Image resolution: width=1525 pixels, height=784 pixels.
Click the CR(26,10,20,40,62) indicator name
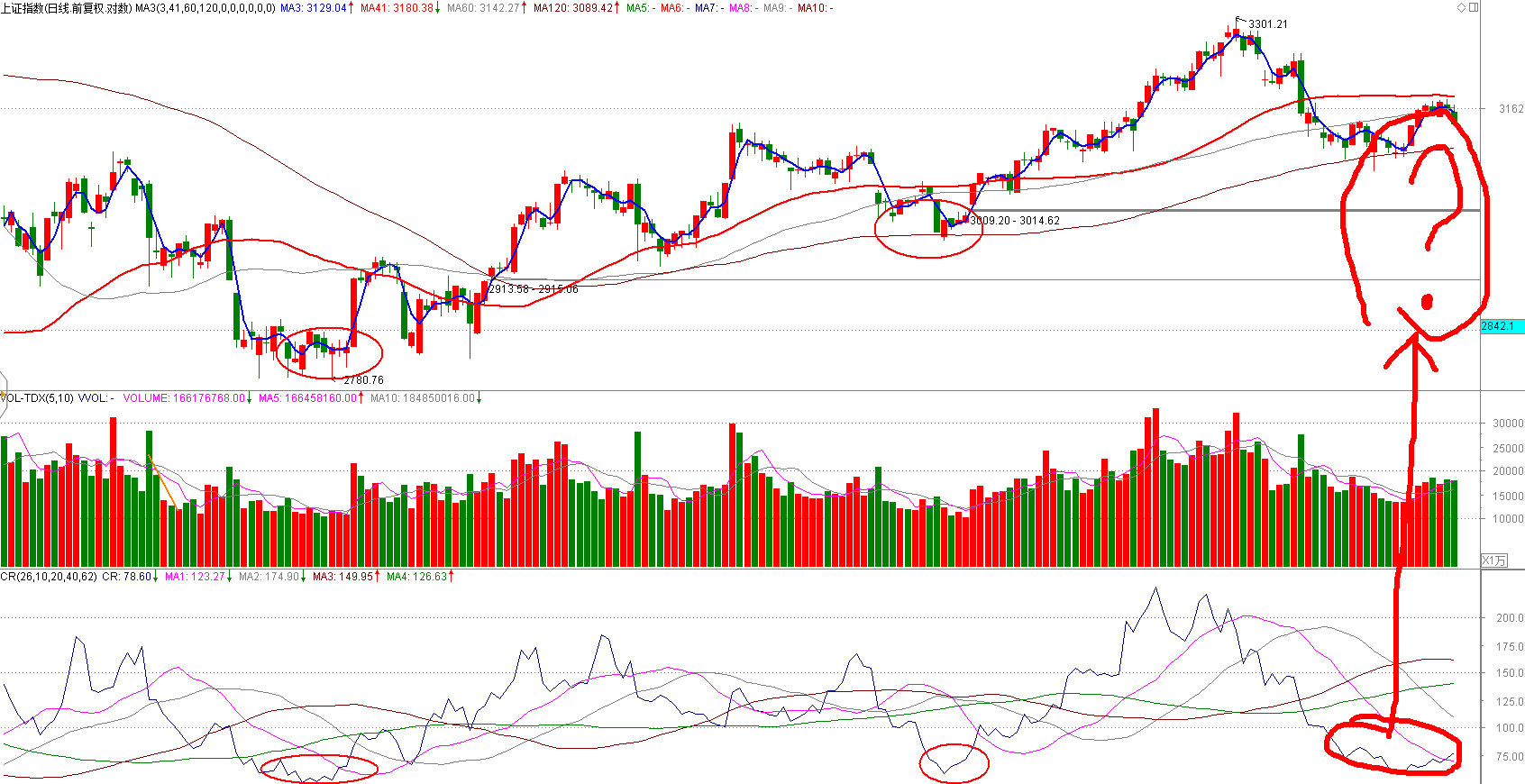pos(49,577)
